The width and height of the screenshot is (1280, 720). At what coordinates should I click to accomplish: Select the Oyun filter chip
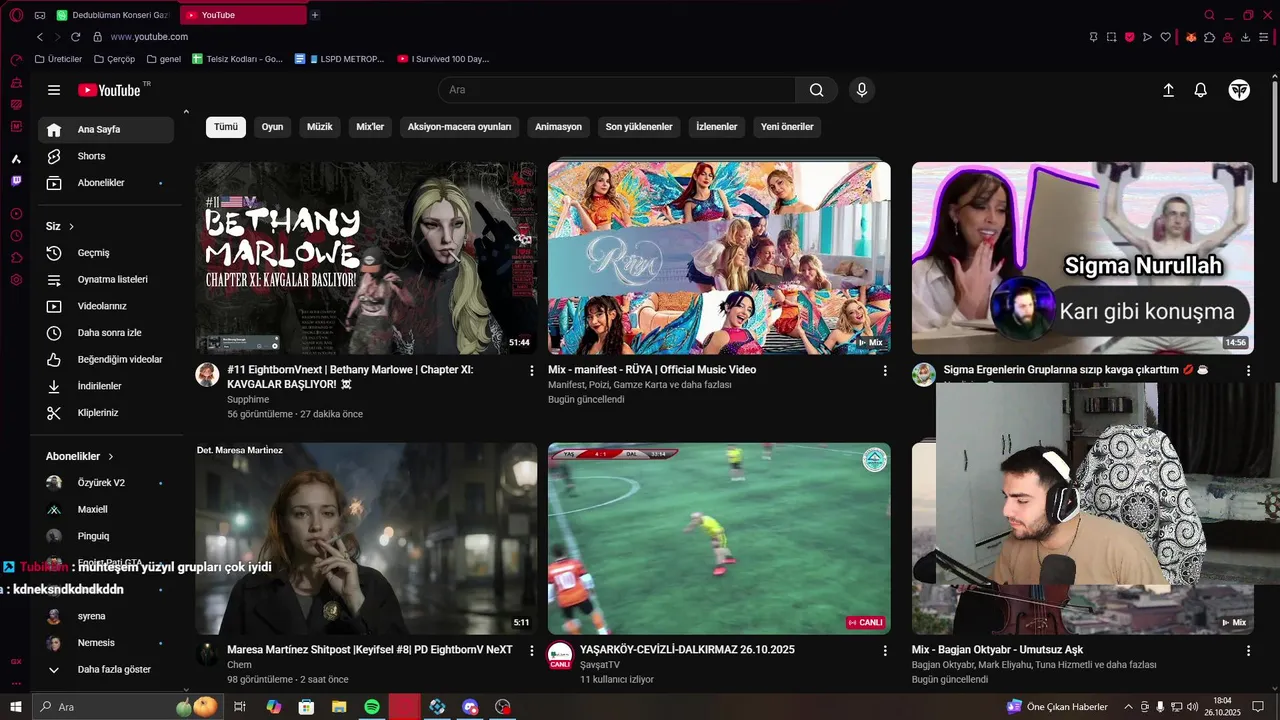273,127
